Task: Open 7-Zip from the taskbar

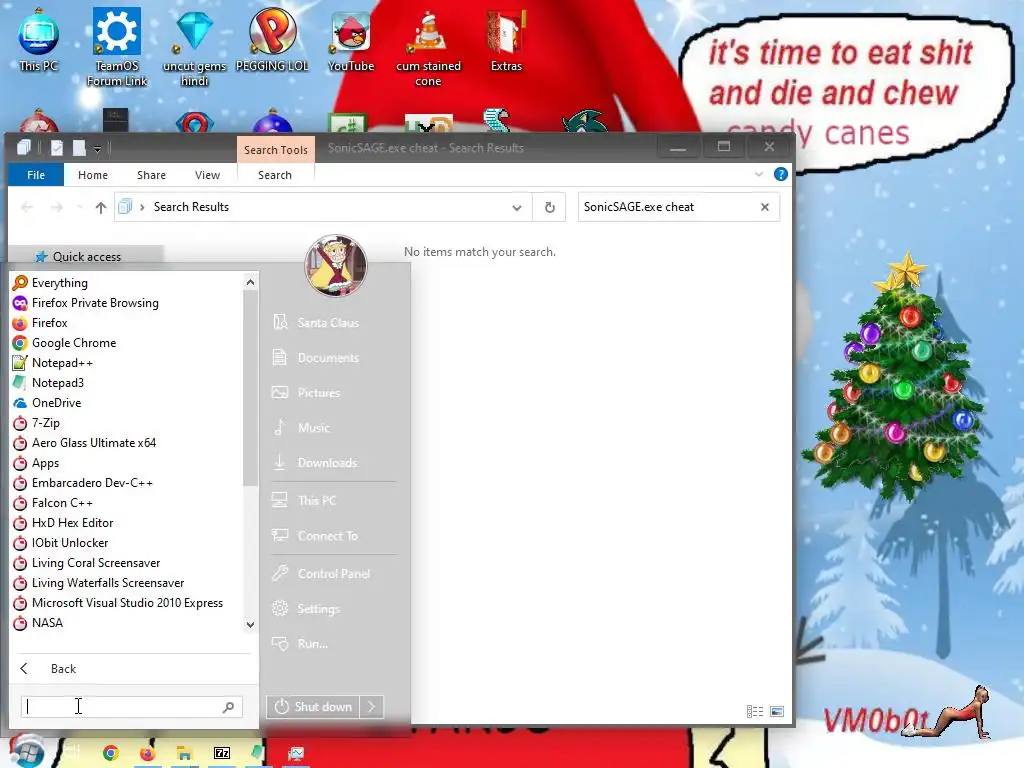Action: pyautogui.click(x=222, y=754)
